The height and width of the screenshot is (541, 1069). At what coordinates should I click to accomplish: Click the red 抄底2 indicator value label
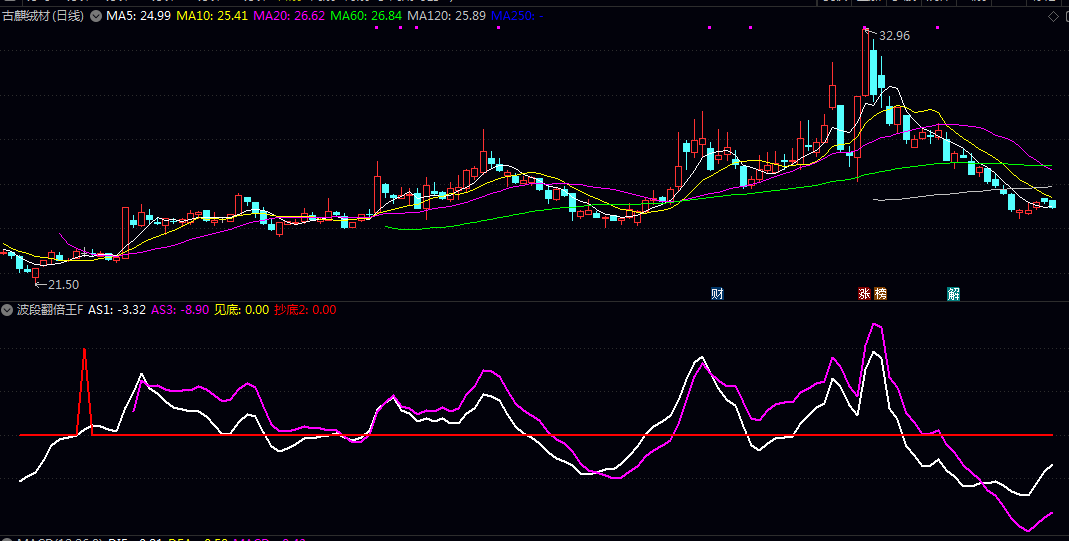click(x=305, y=310)
